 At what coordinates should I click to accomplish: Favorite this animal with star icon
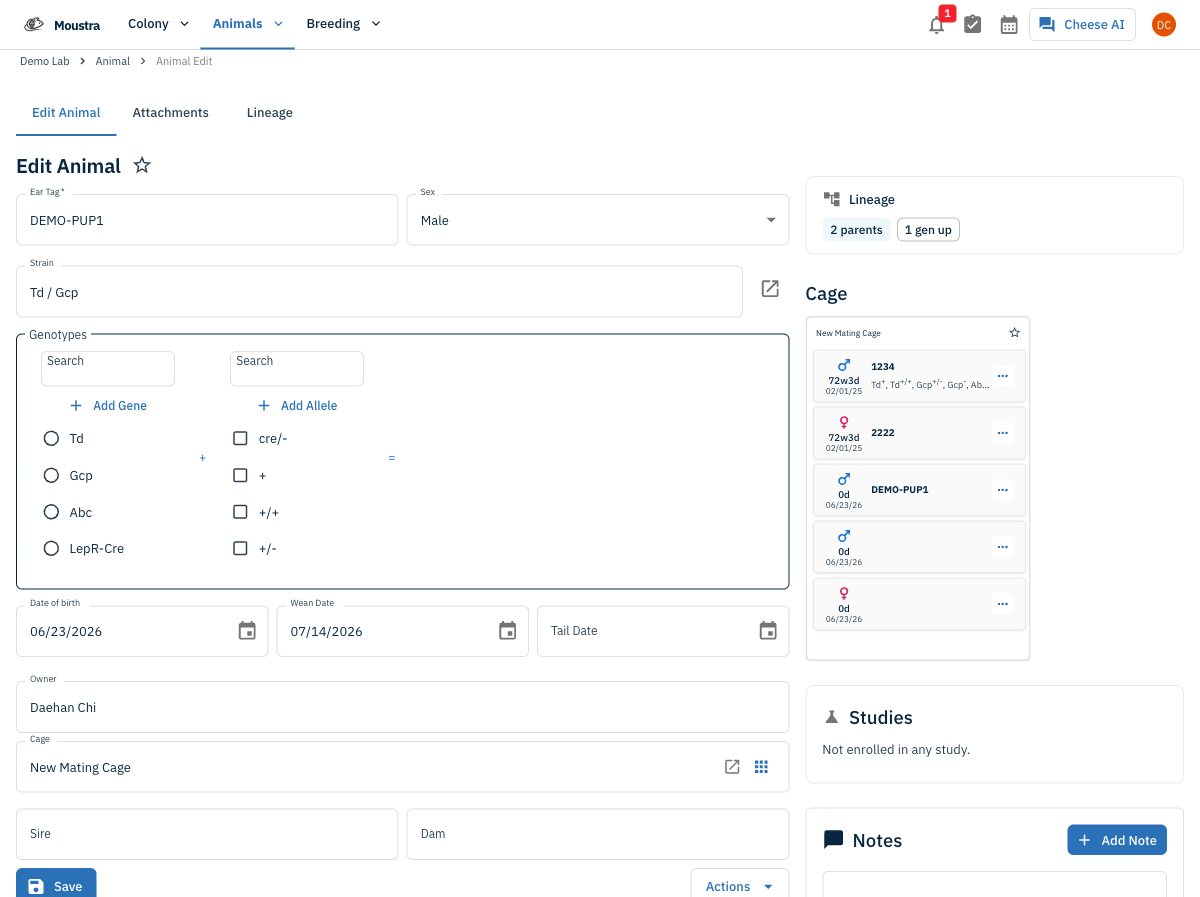142,165
